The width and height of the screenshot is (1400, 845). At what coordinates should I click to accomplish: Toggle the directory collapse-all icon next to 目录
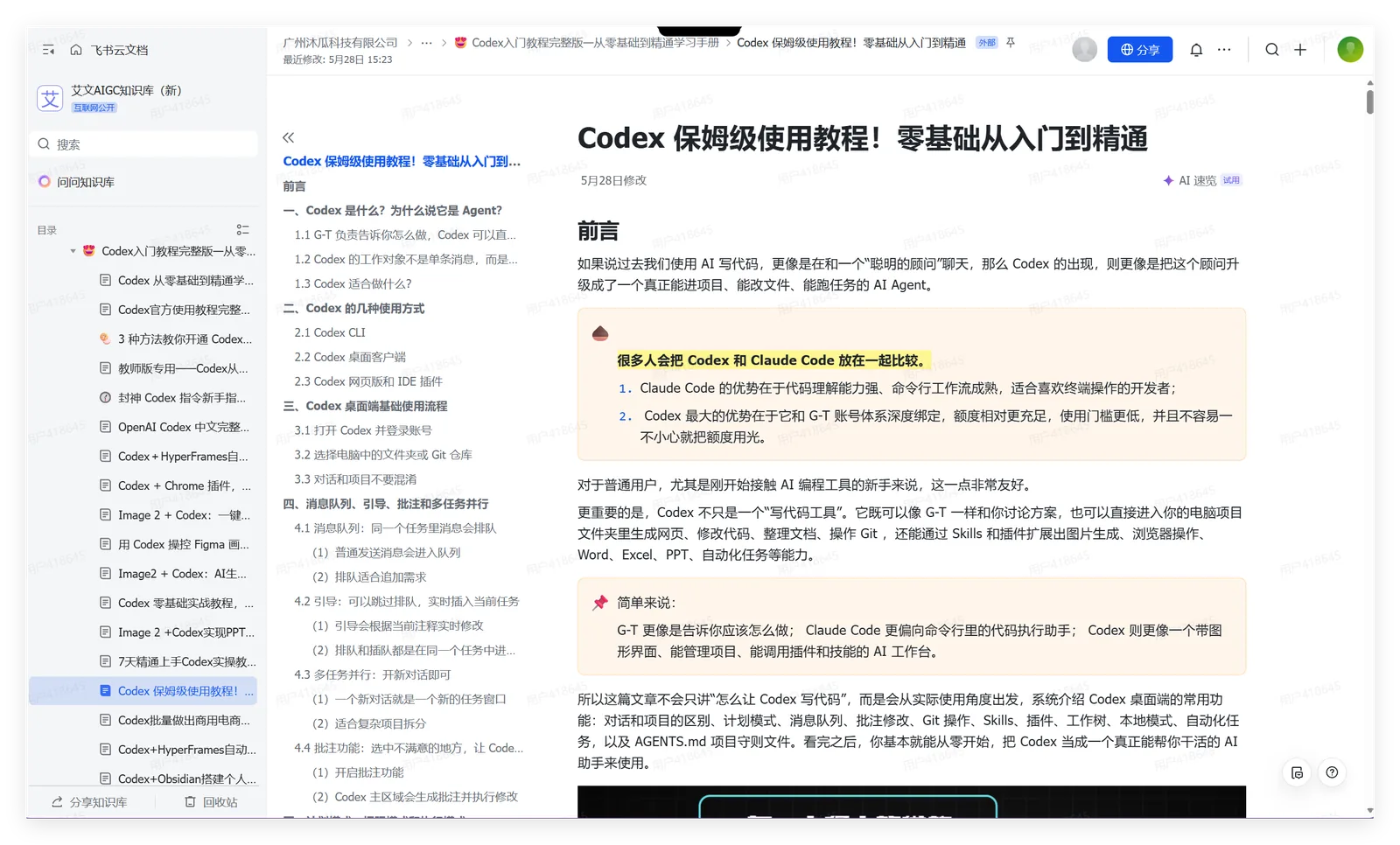(x=242, y=230)
